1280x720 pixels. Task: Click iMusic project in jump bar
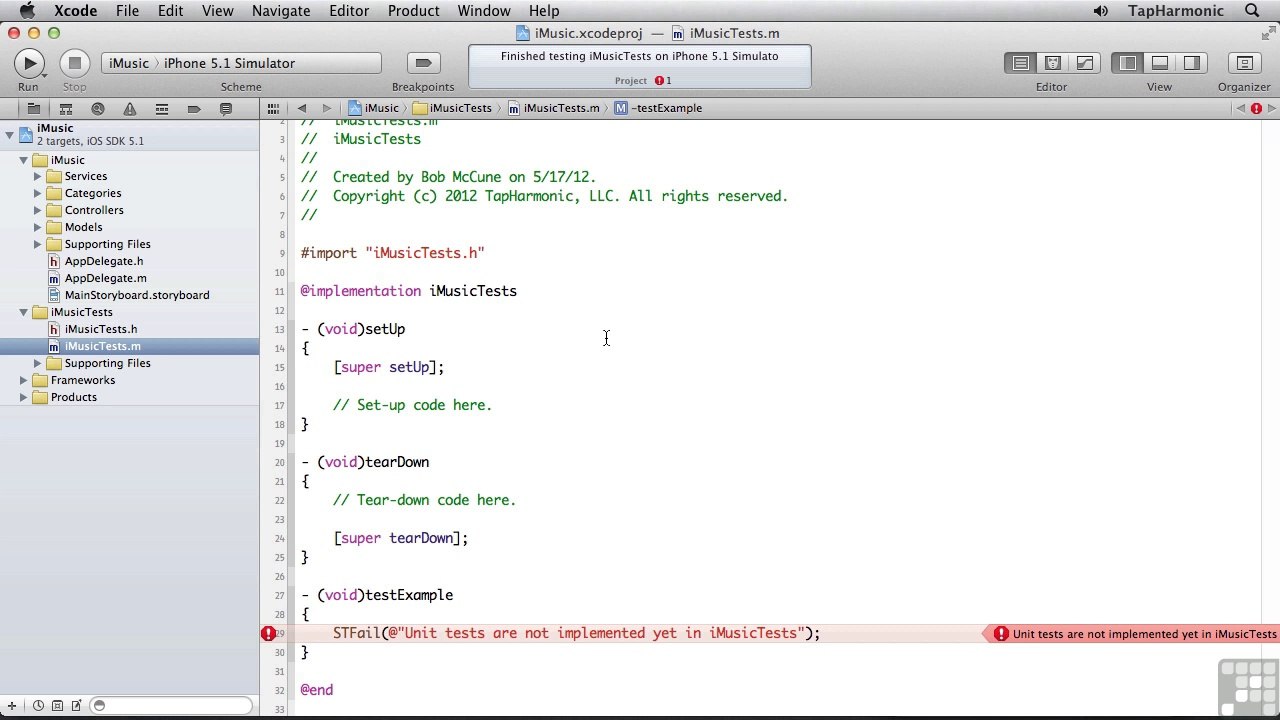[374, 108]
